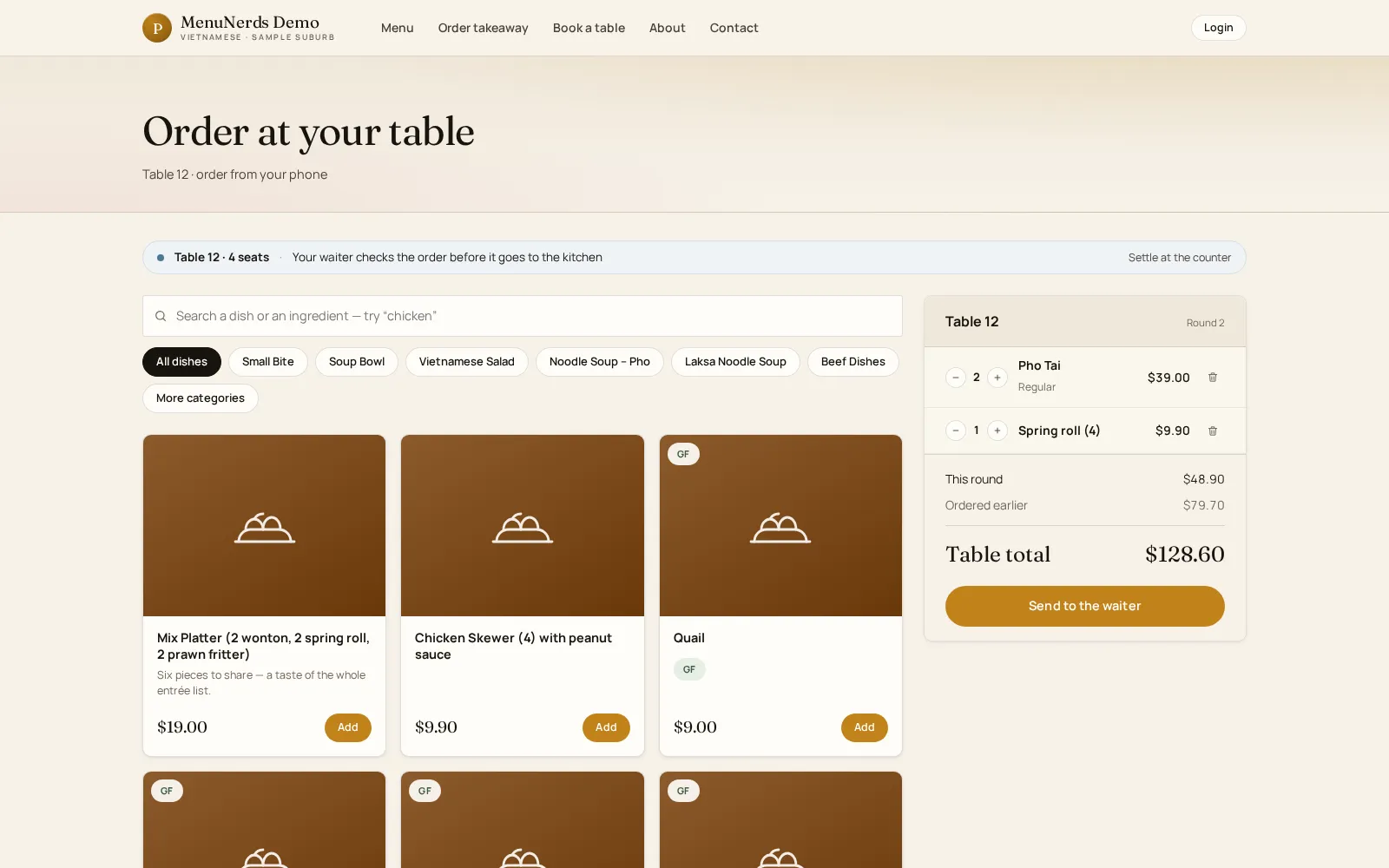Open the Quail dish image

pos(780,526)
